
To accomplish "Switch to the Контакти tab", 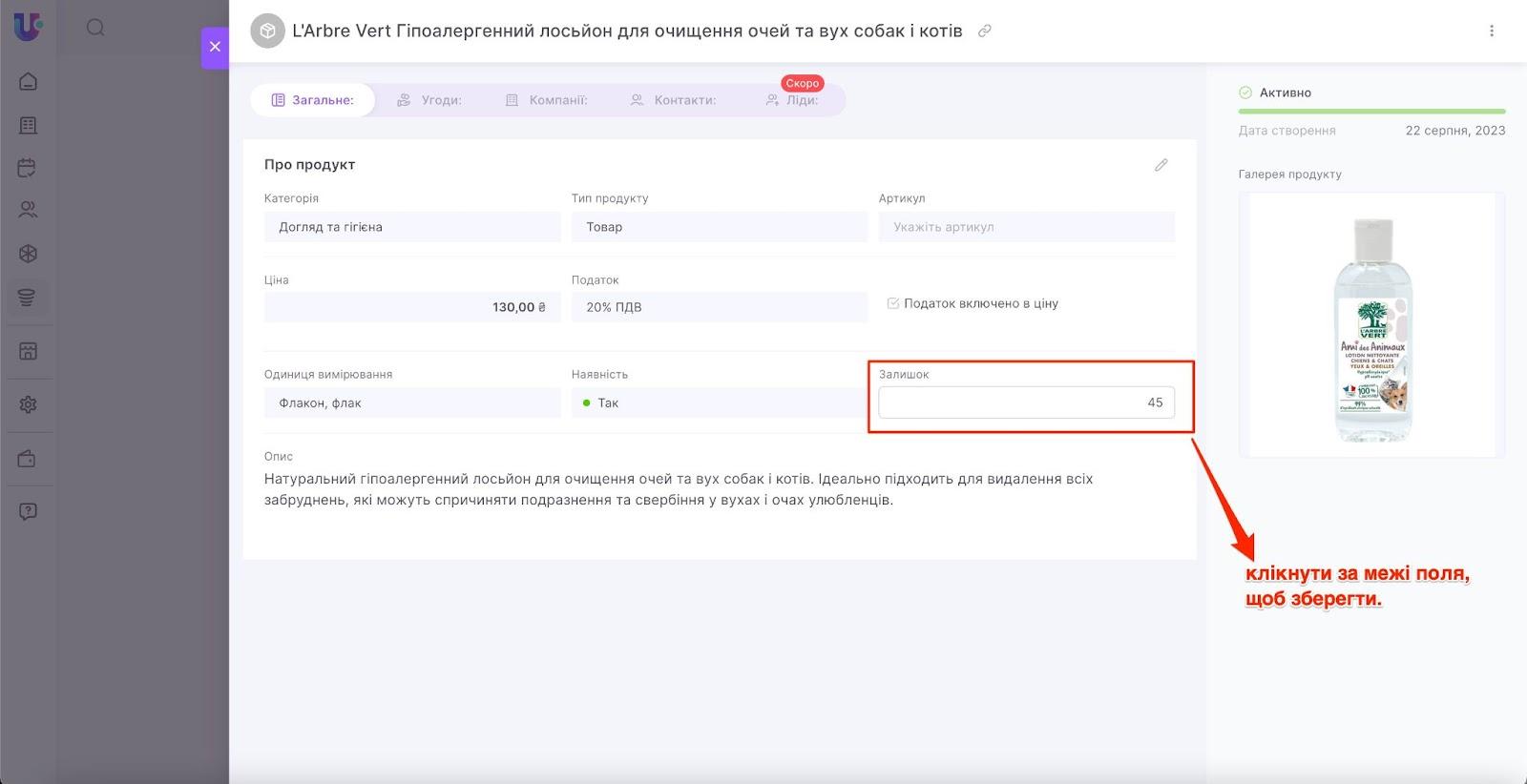I will coord(673,100).
